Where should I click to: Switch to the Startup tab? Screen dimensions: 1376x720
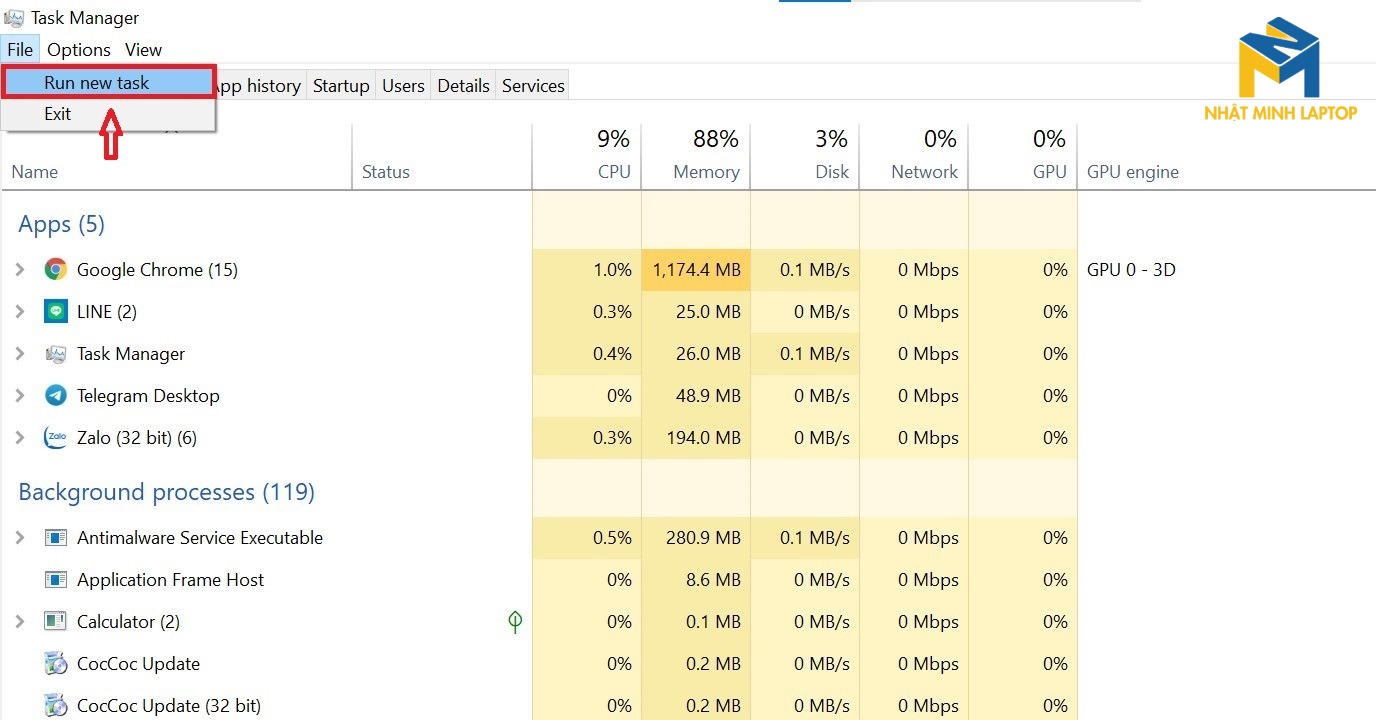(341, 86)
